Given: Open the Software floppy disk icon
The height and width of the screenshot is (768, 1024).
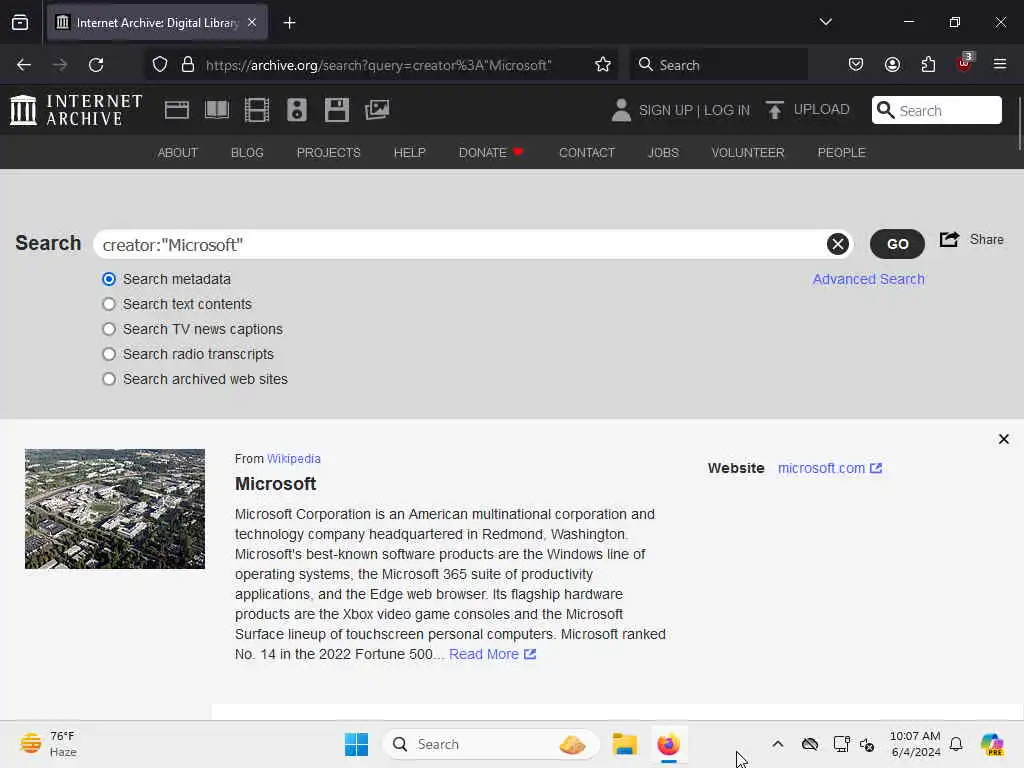Looking at the screenshot, I should [x=337, y=110].
